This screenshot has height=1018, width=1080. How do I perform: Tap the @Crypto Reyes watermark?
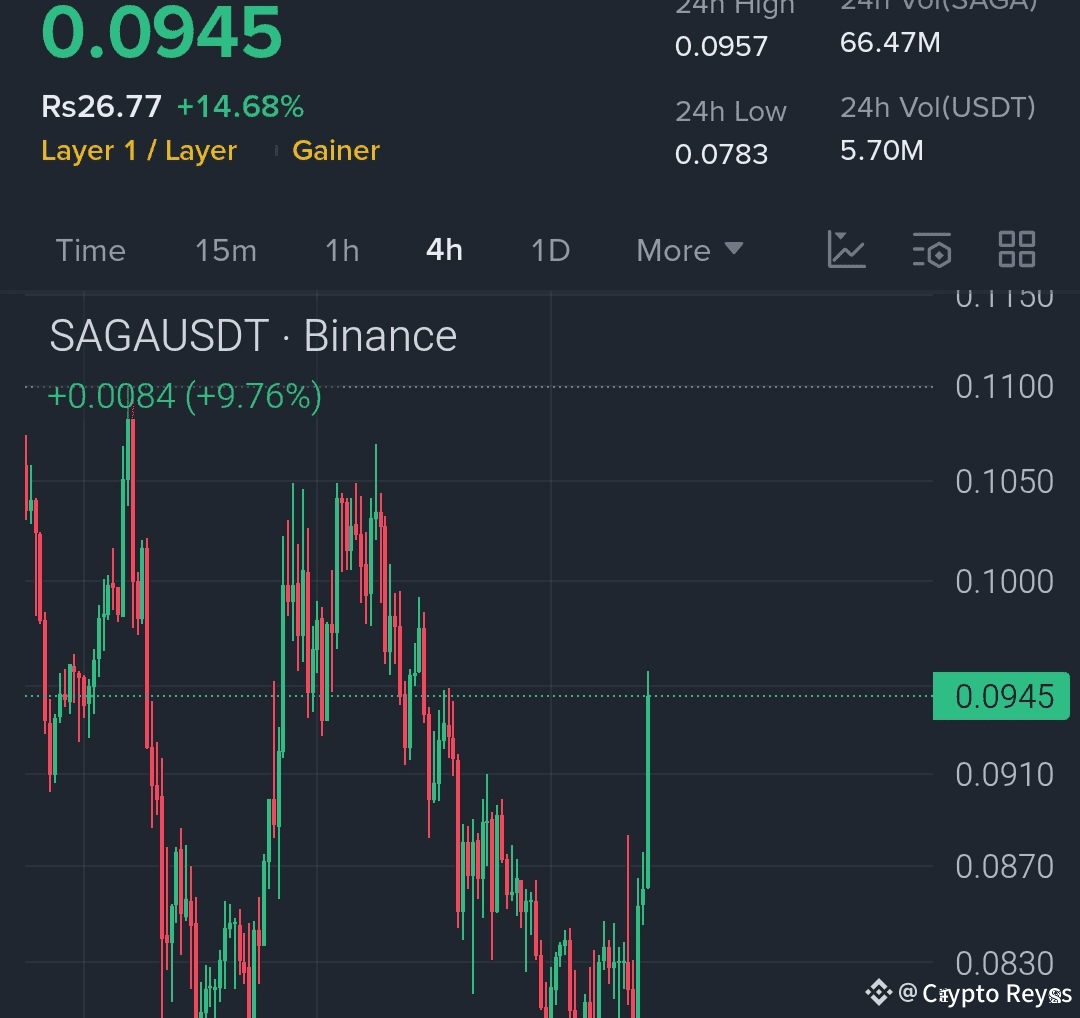(x=985, y=994)
